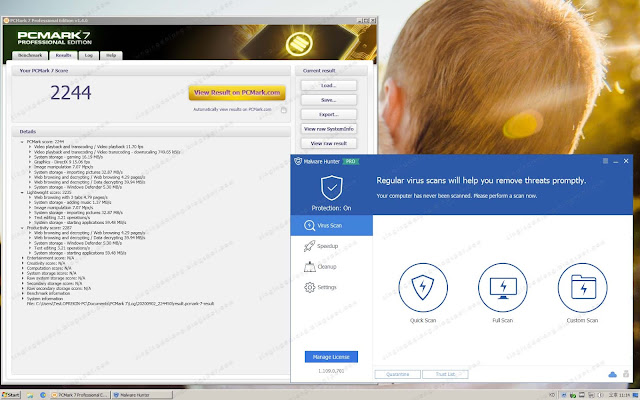
Task: Open the Windows Start button
Action: click(10, 395)
